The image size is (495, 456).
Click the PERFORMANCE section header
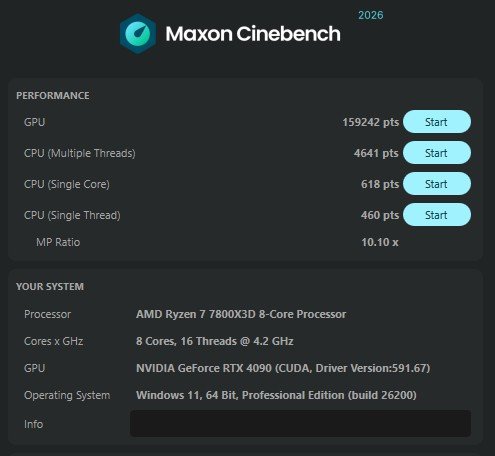pos(53,96)
